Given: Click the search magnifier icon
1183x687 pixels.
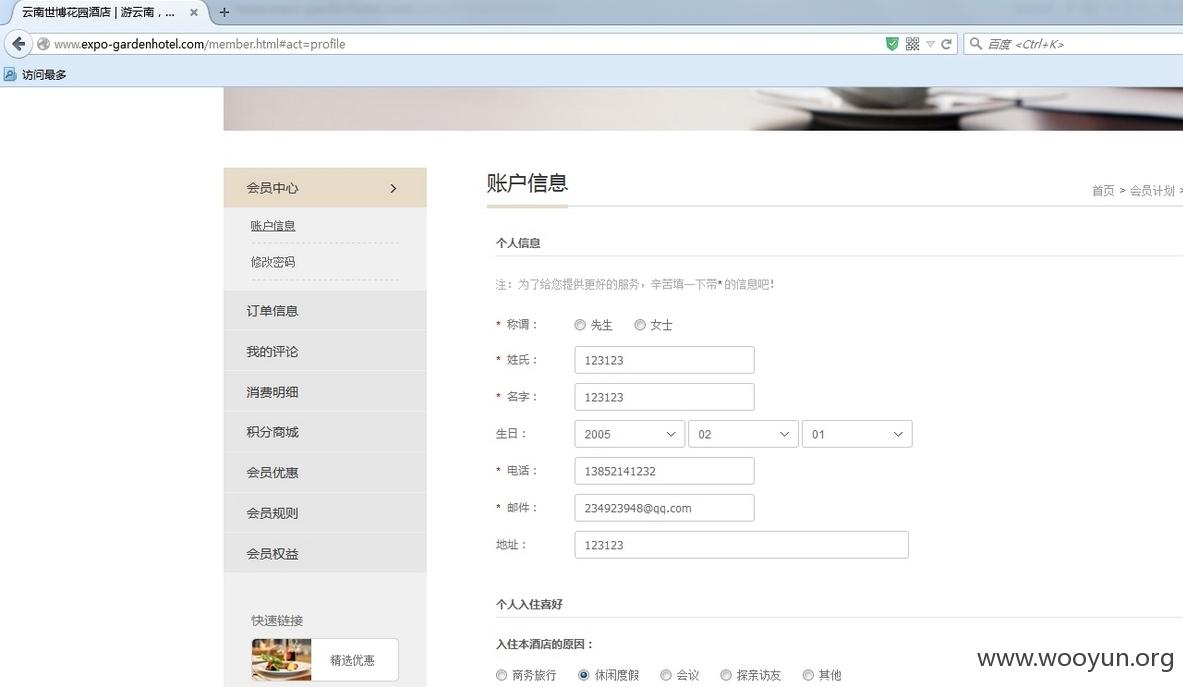Looking at the screenshot, I should tap(976, 44).
